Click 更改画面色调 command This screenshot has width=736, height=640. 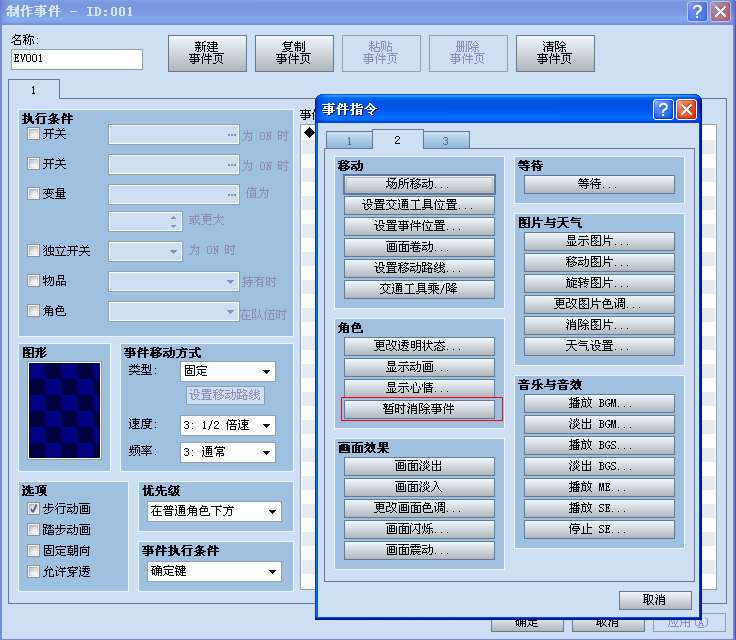click(x=419, y=508)
